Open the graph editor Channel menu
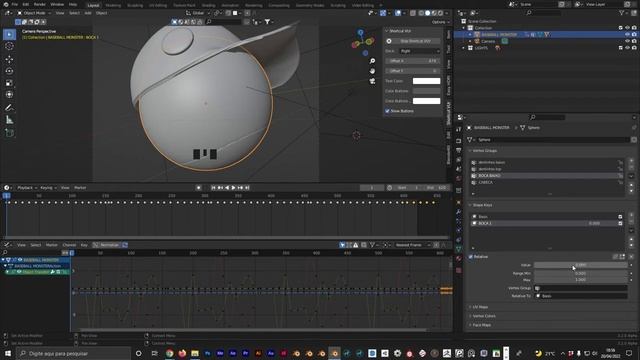 coord(69,245)
